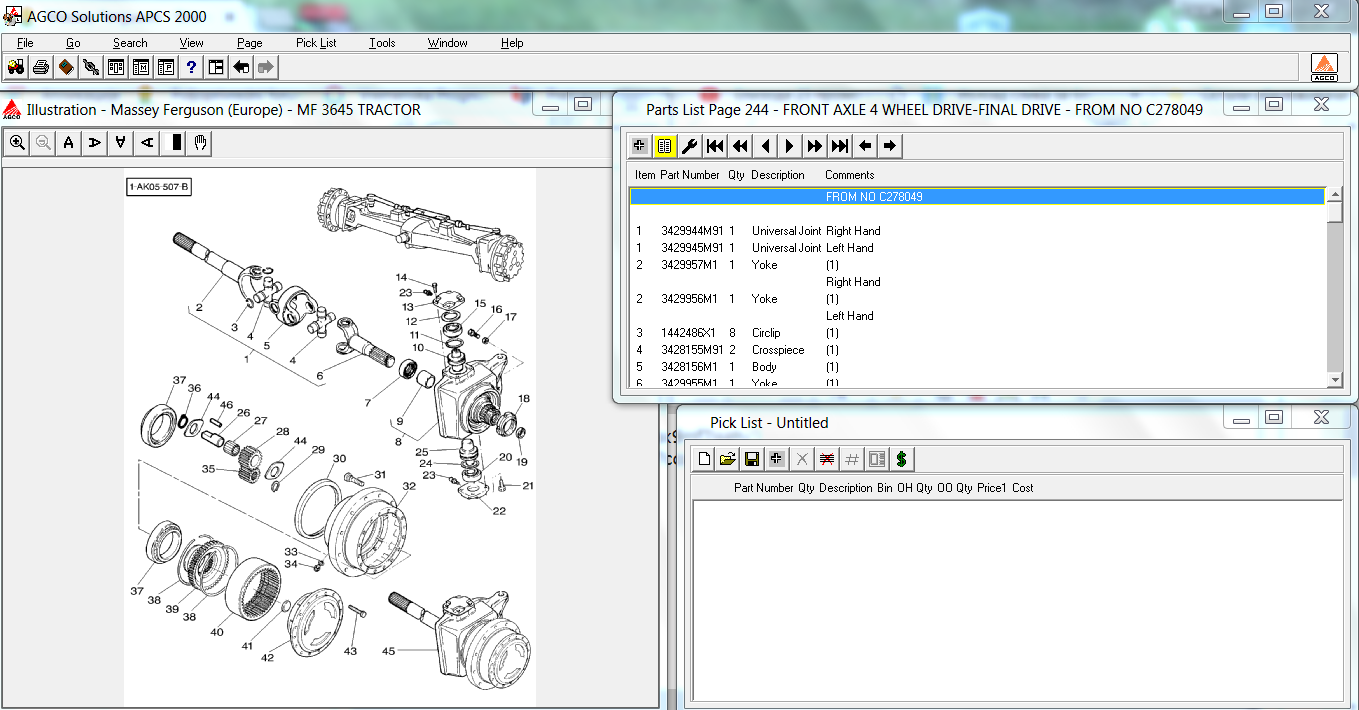Open the Pick List menu

[316, 43]
